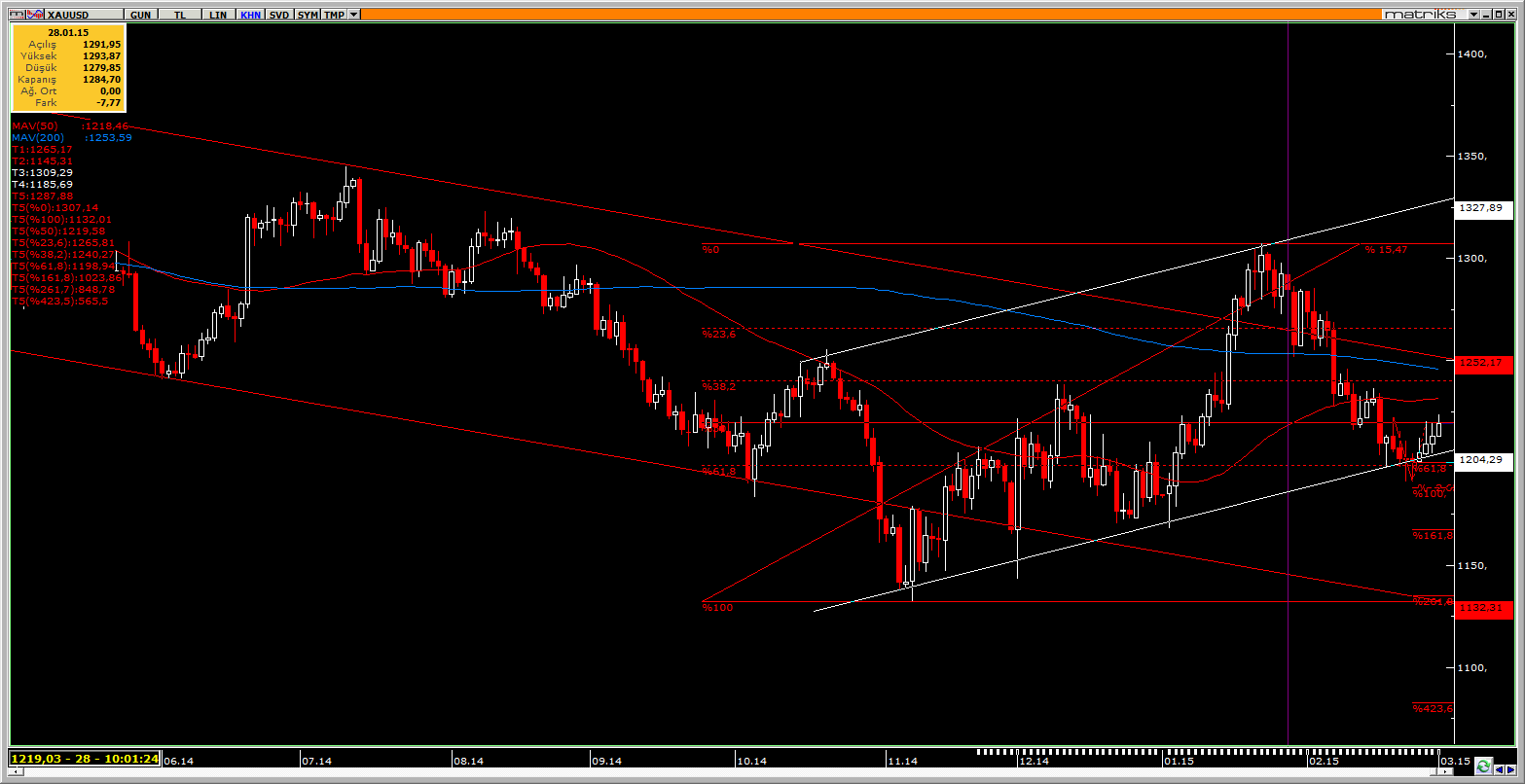The width and height of the screenshot is (1525, 784).
Task: Click the 1400, price axis label
Action: [x=1474, y=54]
